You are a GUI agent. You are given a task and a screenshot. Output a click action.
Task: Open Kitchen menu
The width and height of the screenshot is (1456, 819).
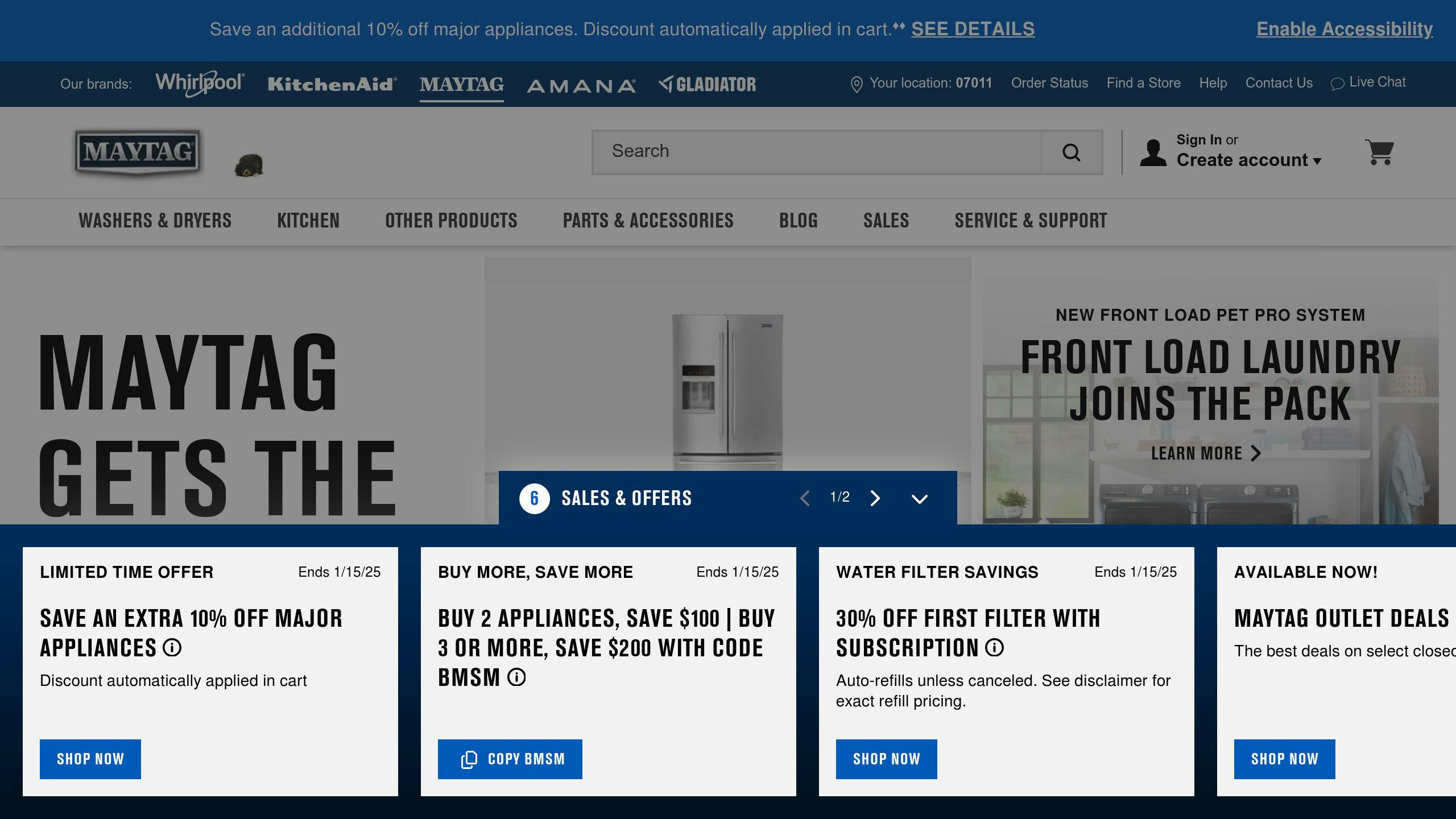pyautogui.click(x=308, y=221)
